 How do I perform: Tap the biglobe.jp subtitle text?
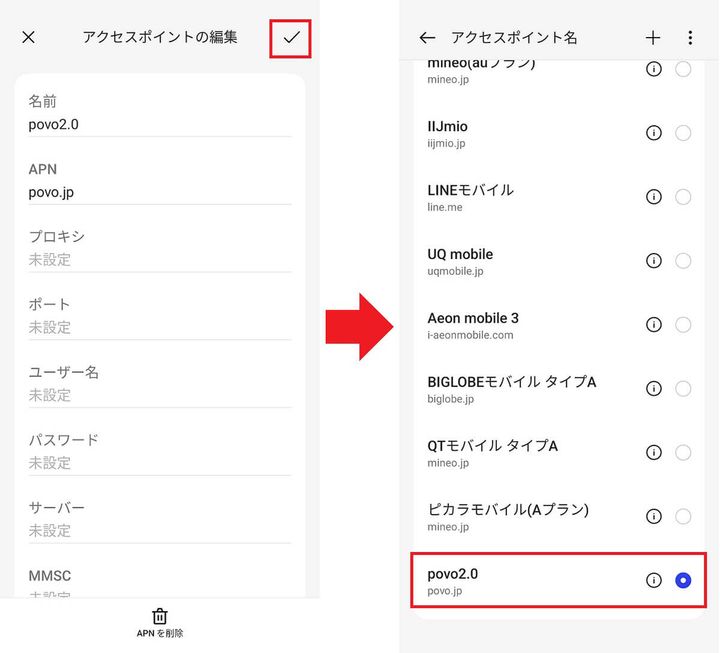click(450, 399)
